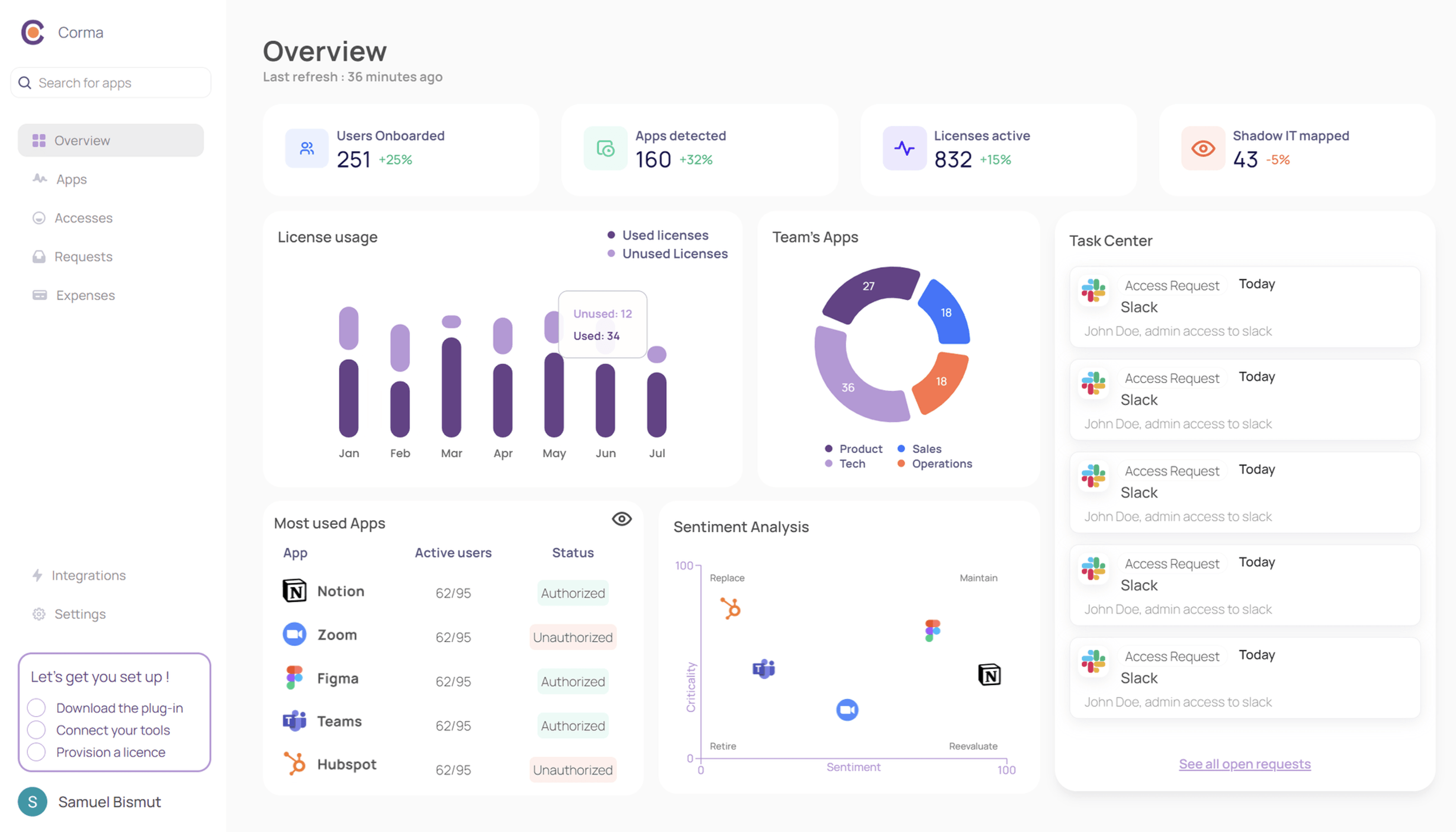
Task: Click the Users Onboarded icon
Action: 307,149
